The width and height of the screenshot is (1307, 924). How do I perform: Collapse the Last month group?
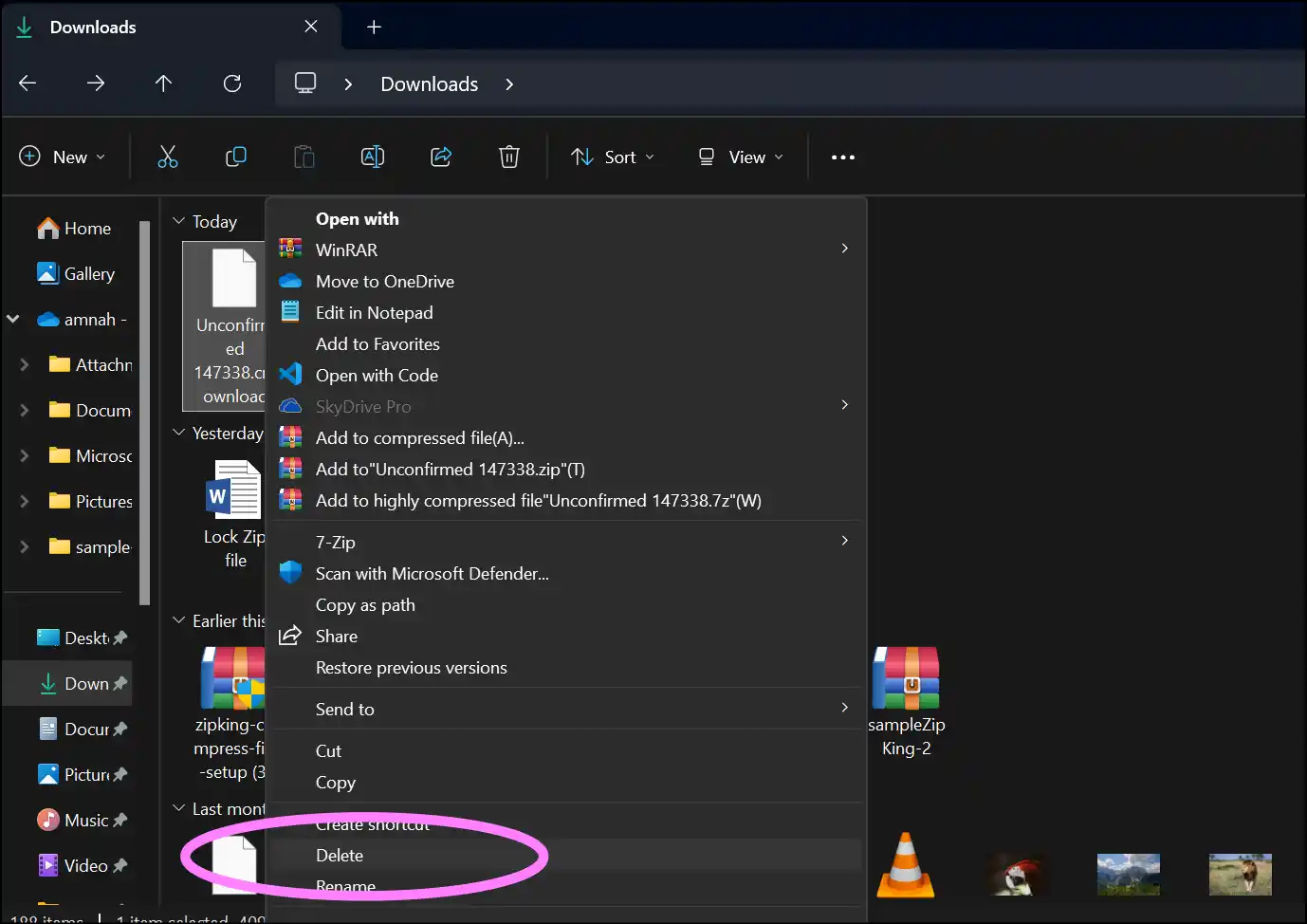[x=178, y=808]
